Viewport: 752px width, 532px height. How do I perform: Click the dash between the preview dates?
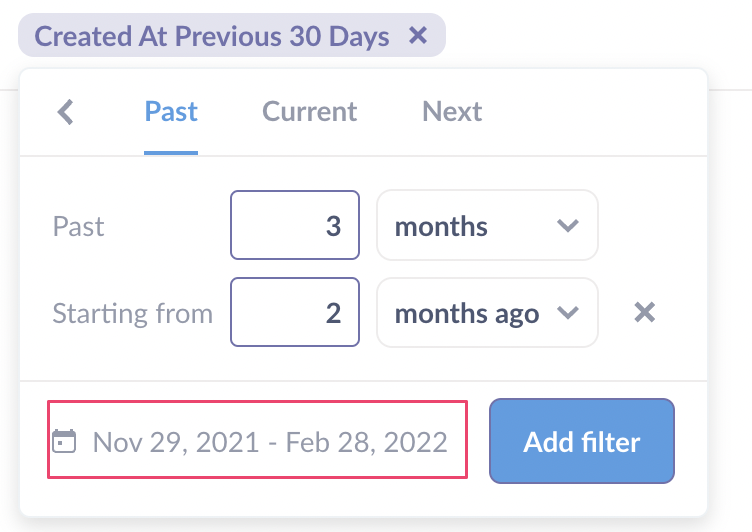click(273, 442)
